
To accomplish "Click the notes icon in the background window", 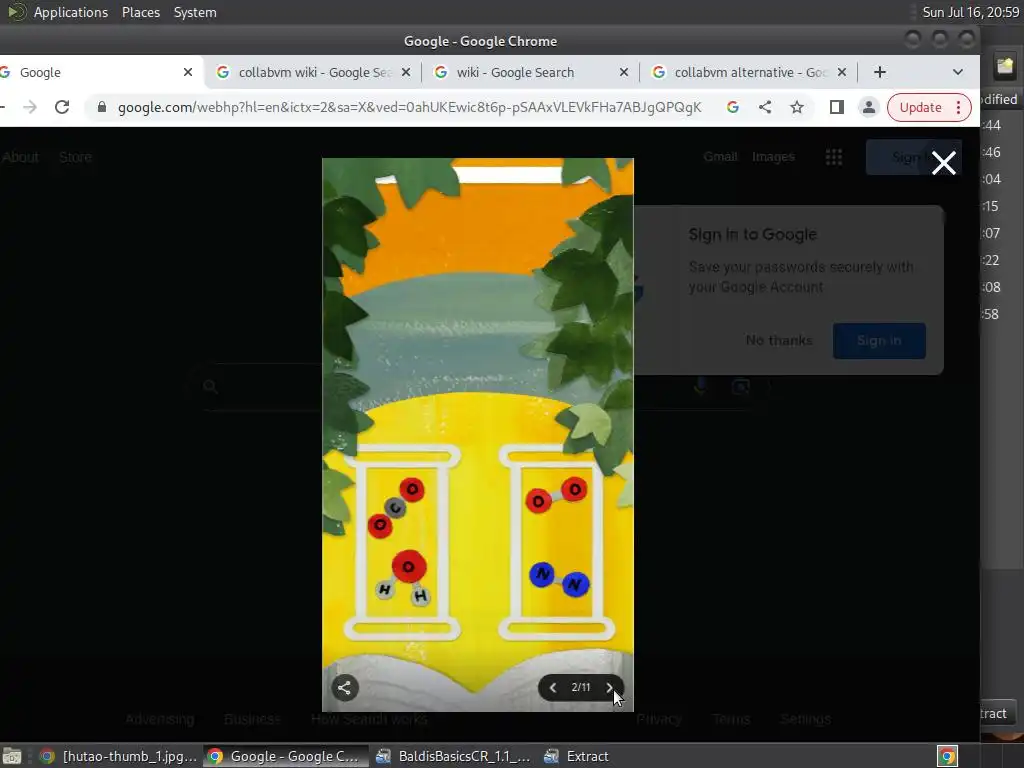I will (1004, 65).
